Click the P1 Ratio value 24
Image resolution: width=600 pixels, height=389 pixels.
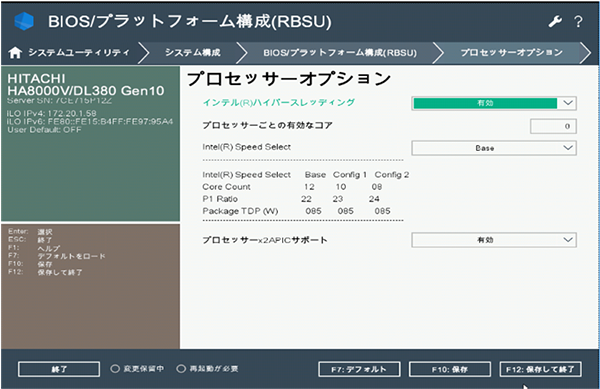(x=374, y=199)
